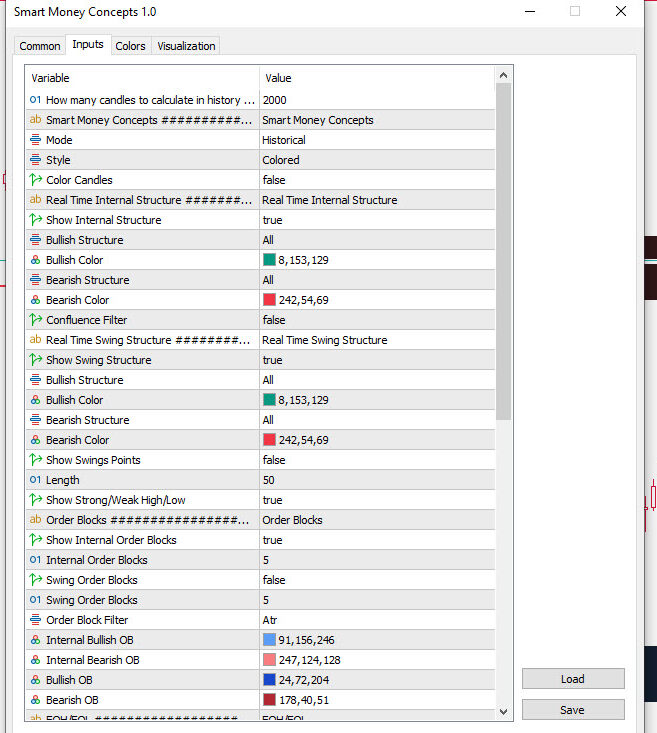
Task: Select the Inputs tab
Action: [x=88, y=44]
